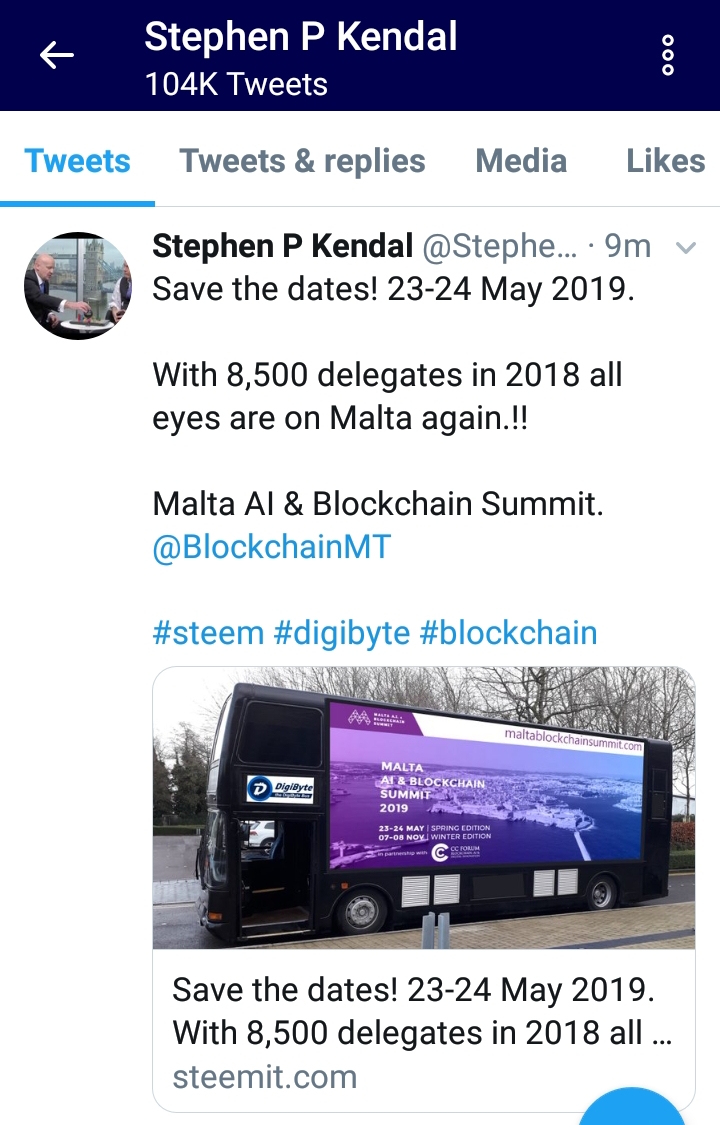Tap the steemit.com domain text
This screenshot has height=1125, width=720.
[265, 1077]
